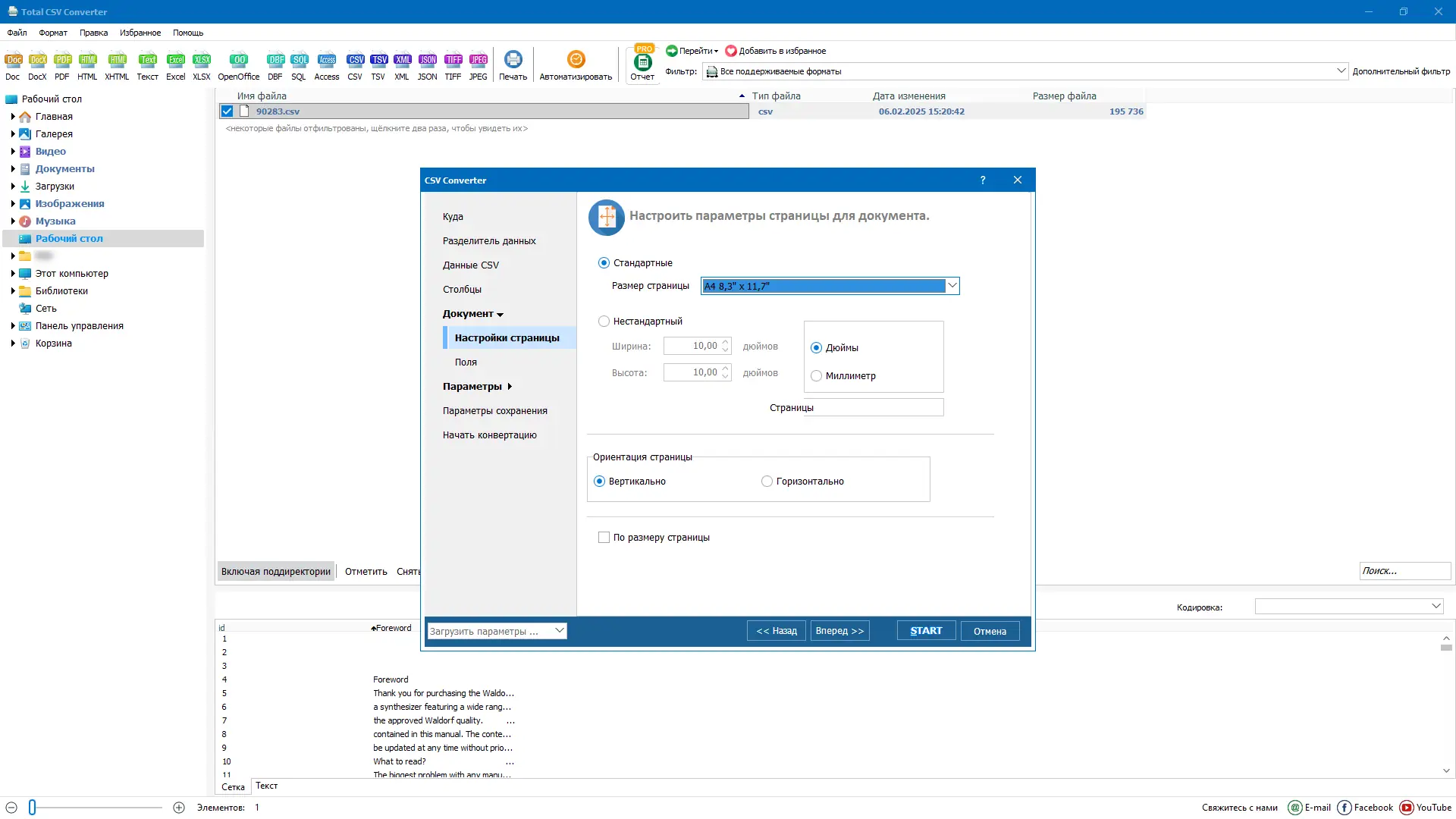Select the Нестандартный page size option

click(x=604, y=322)
